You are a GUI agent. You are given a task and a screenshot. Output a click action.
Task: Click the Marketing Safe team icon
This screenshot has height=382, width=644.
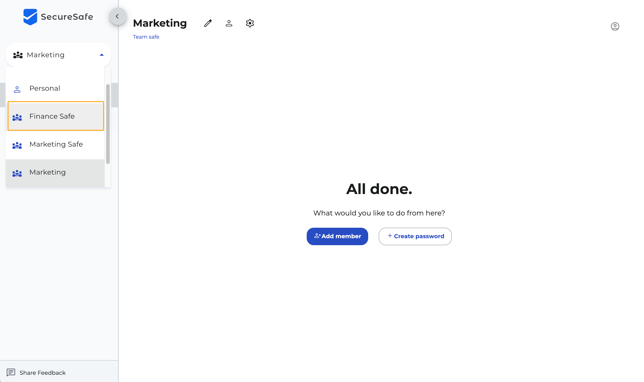(17, 145)
